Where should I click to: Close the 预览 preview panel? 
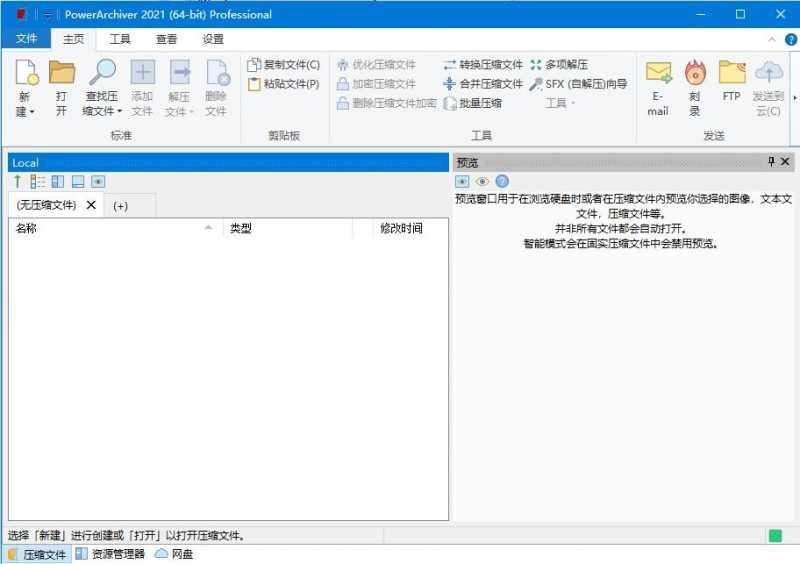point(785,162)
